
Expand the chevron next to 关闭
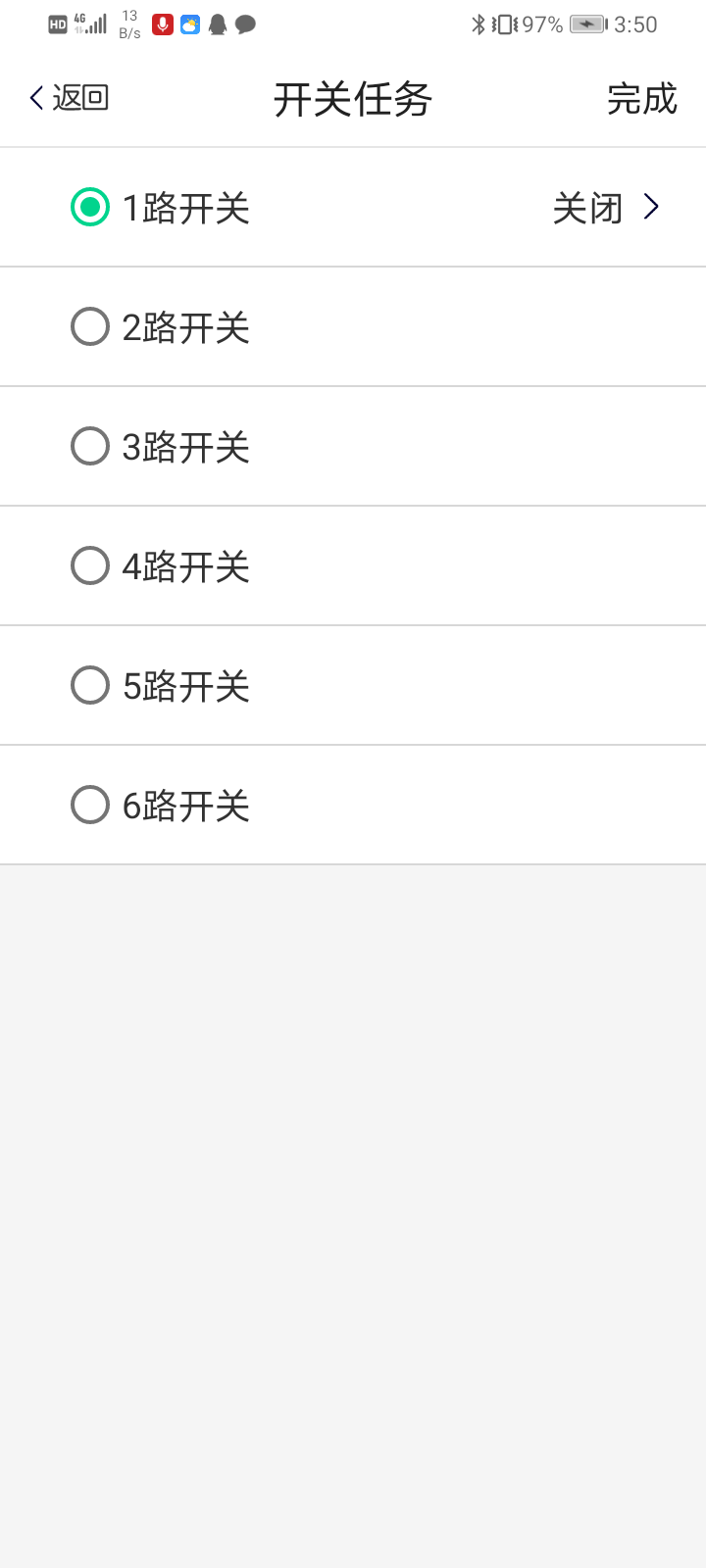pyautogui.click(x=651, y=207)
